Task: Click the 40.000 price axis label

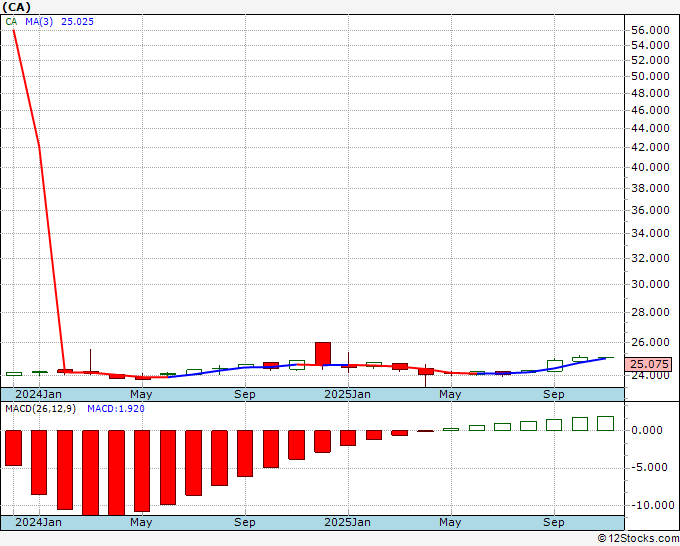Action: (650, 167)
